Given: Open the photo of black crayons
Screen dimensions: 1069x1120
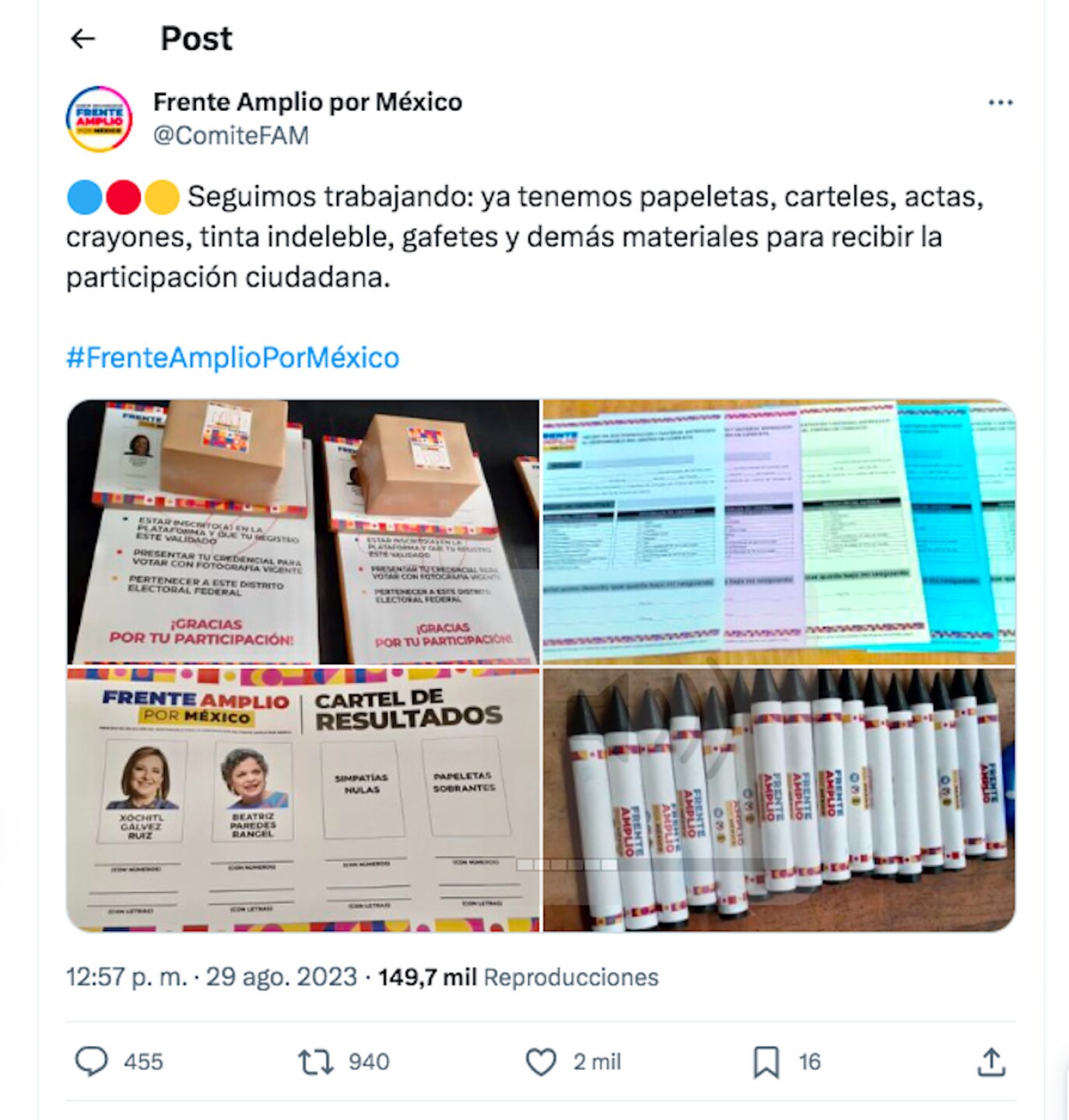Looking at the screenshot, I should coord(779,800).
